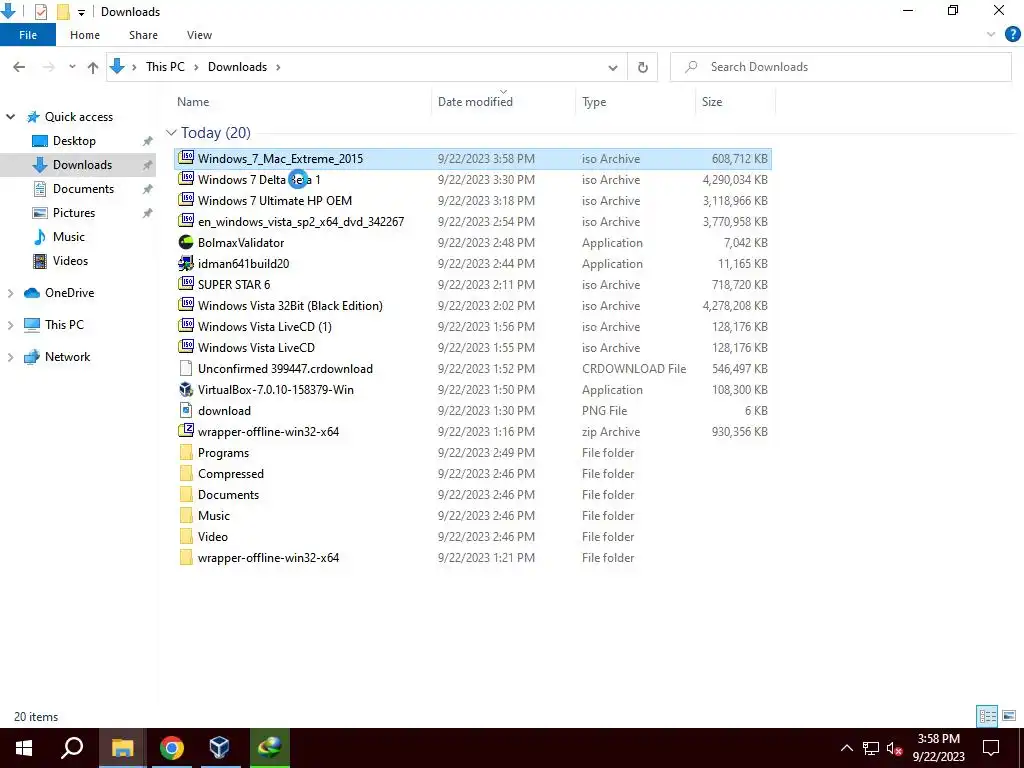This screenshot has height=768, width=1024.
Task: Switch to Large icons view in status bar
Action: pos(1009,716)
